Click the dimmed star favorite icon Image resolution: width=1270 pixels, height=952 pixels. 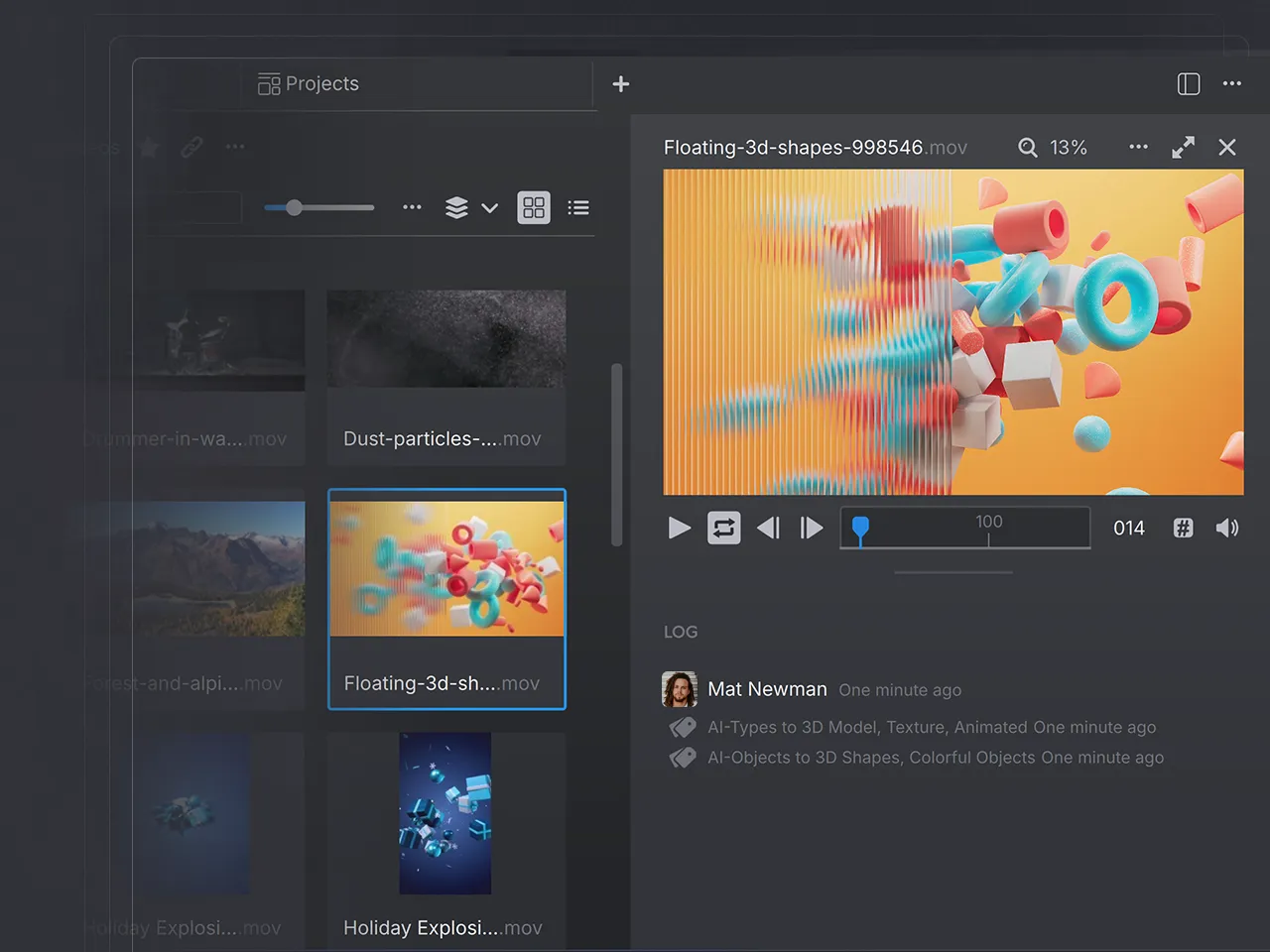[149, 148]
